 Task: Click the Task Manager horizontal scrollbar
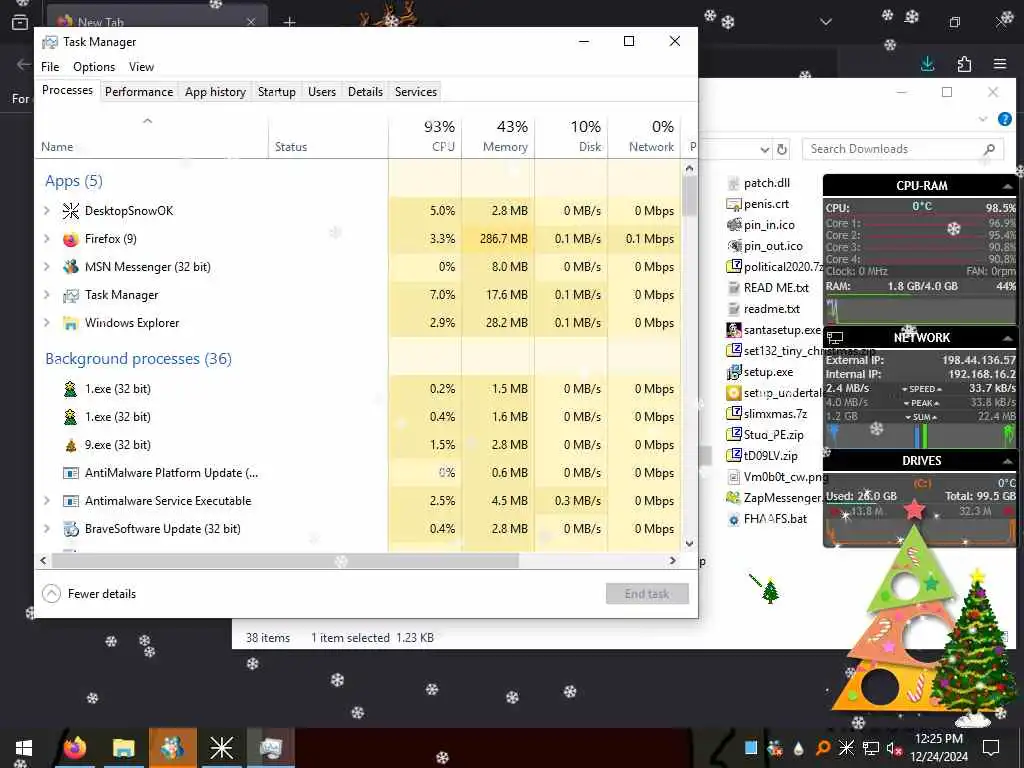tap(285, 561)
